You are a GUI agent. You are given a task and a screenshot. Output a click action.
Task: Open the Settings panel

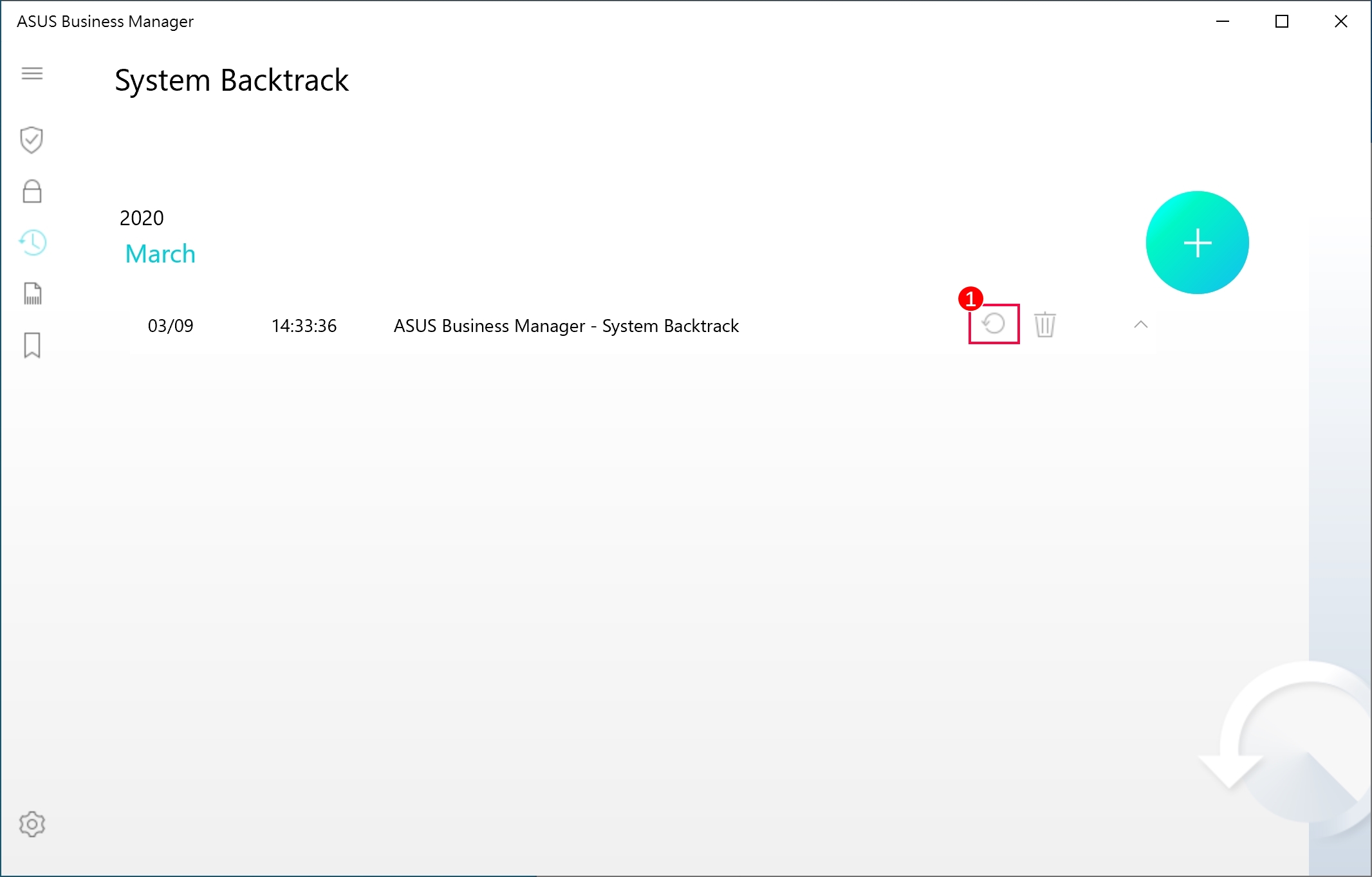[32, 824]
